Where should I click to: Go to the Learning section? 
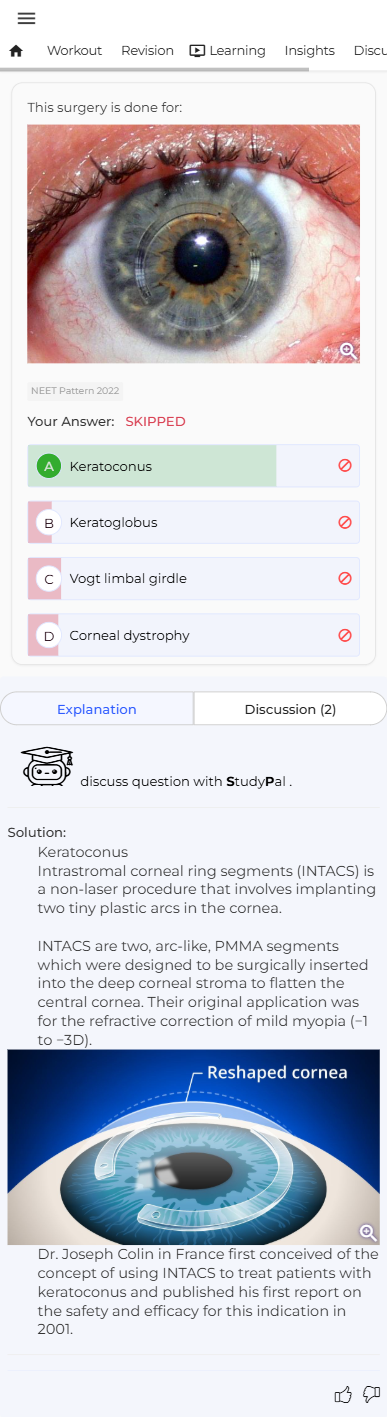pyautogui.click(x=227, y=51)
